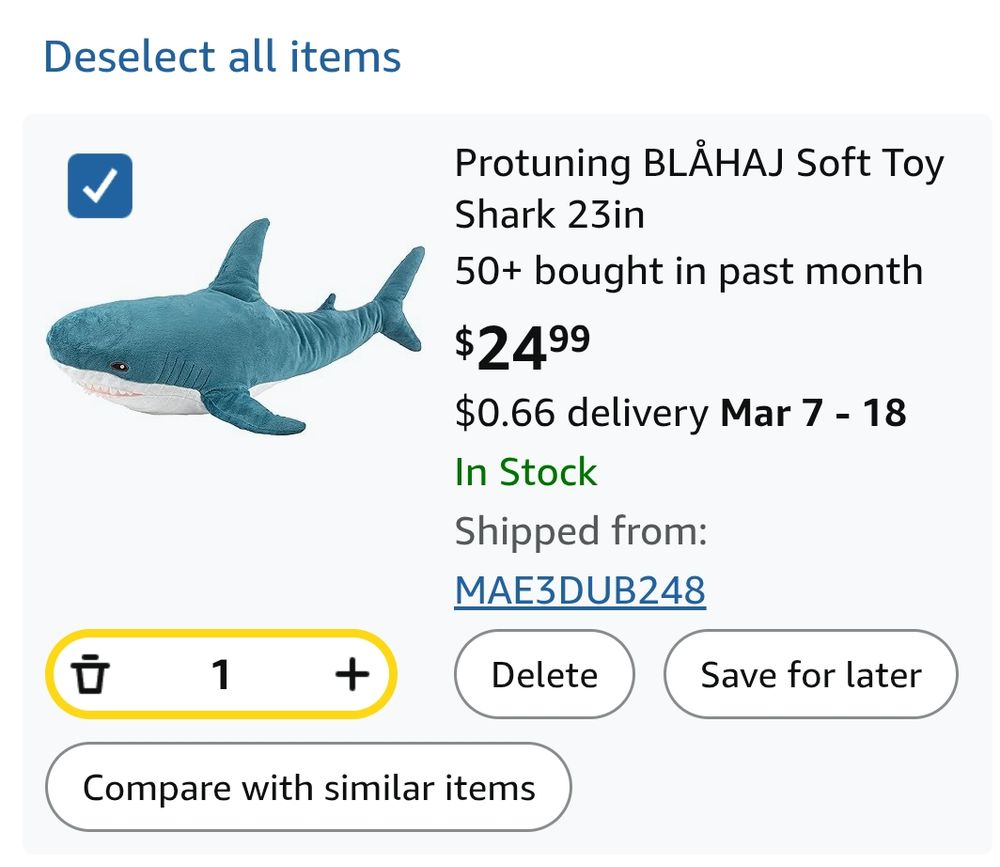
Task: Click Compare with similar items button
Action: click(x=309, y=787)
